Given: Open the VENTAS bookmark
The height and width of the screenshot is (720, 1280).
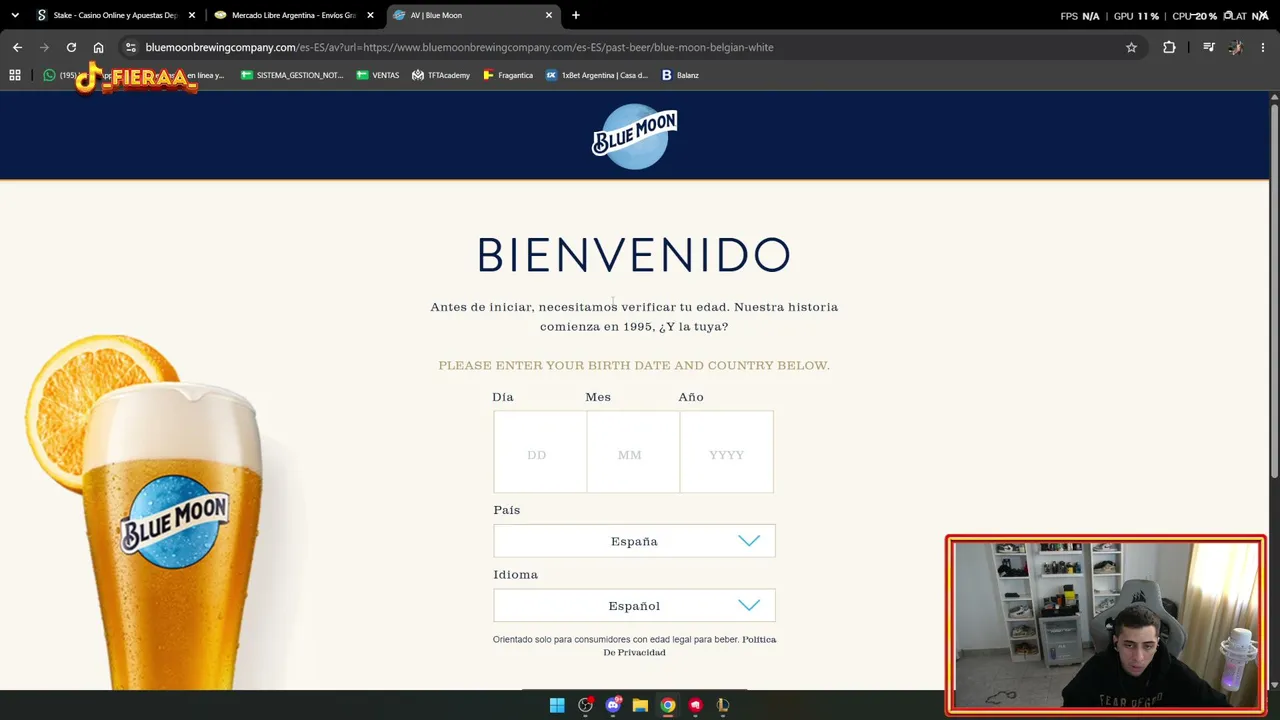Looking at the screenshot, I should [378, 75].
